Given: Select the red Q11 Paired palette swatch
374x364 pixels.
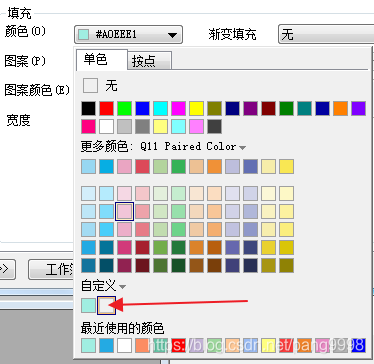Looking at the screenshot, I should 142,167.
